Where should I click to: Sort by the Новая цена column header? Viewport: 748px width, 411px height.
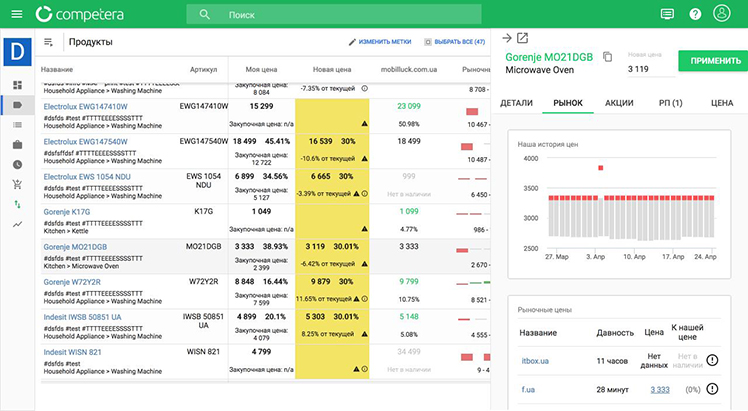(332, 70)
